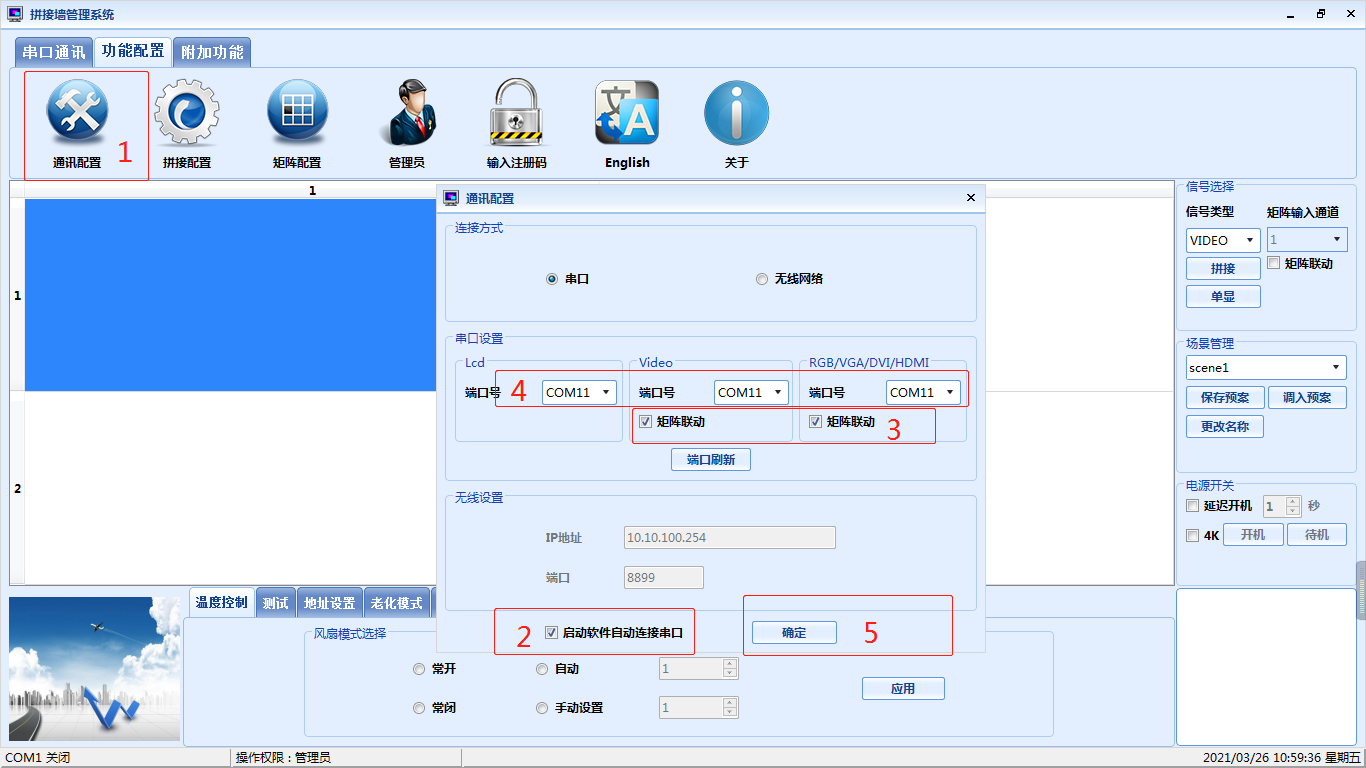Screen dimensions: 1366x768
Task: Uncheck 矩阵联动 under Video section
Action: [646, 422]
